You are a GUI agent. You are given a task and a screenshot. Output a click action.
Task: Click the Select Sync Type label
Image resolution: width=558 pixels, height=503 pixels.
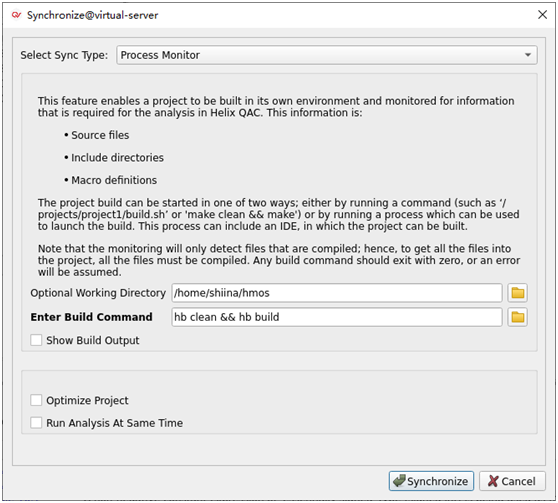pos(64,55)
